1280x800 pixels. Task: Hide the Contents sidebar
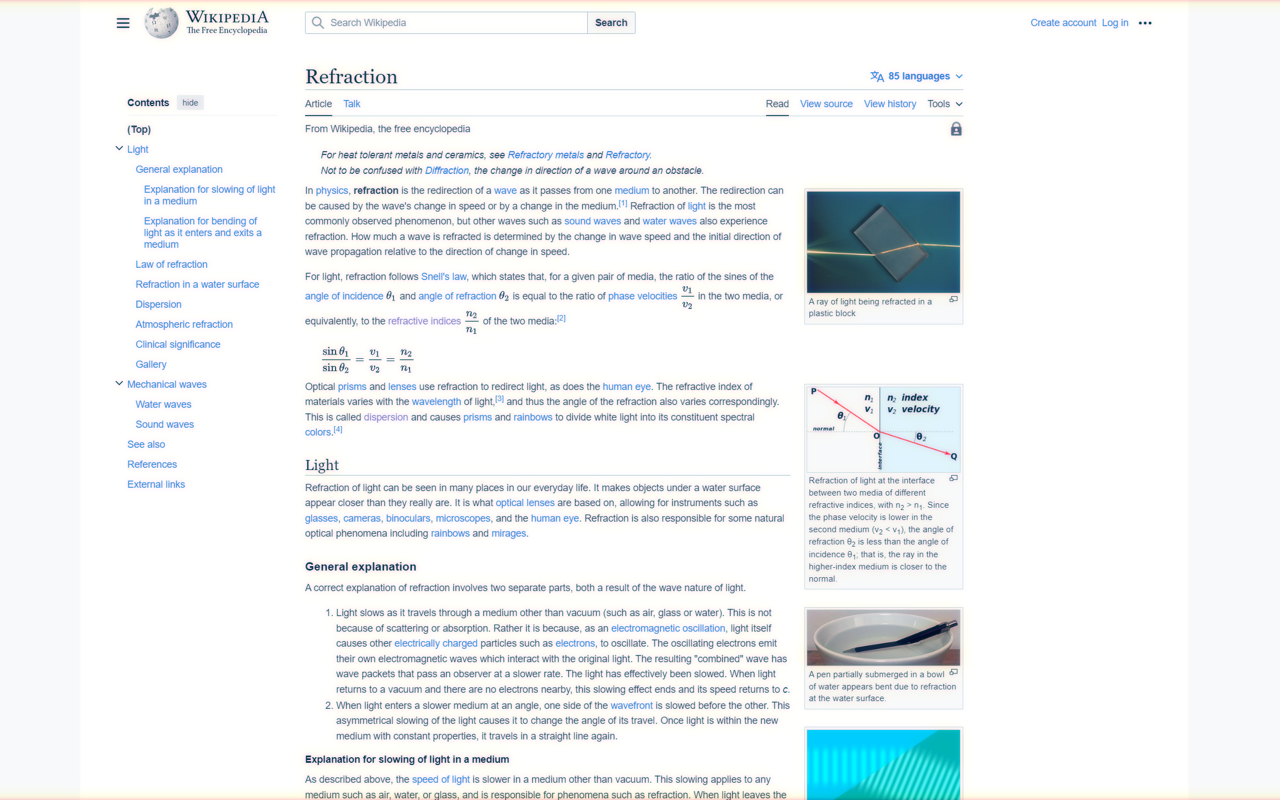[190, 102]
